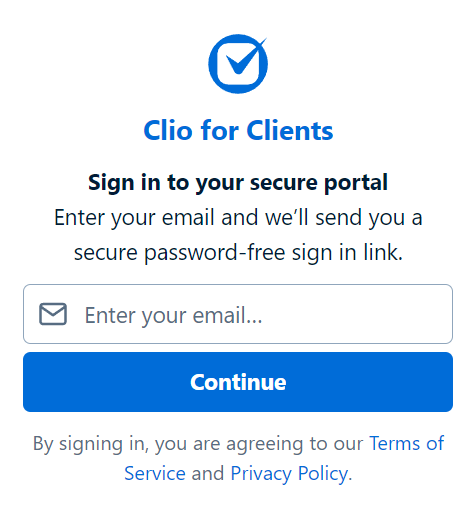Viewport: 468px width, 505px height.
Task: Click the 'Terms of' link text
Action: pos(407,443)
